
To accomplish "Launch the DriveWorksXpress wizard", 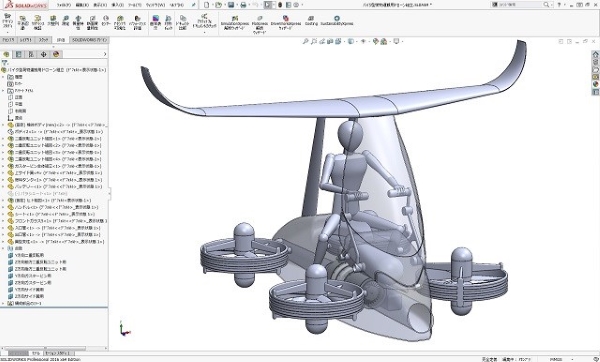I will click(285, 23).
